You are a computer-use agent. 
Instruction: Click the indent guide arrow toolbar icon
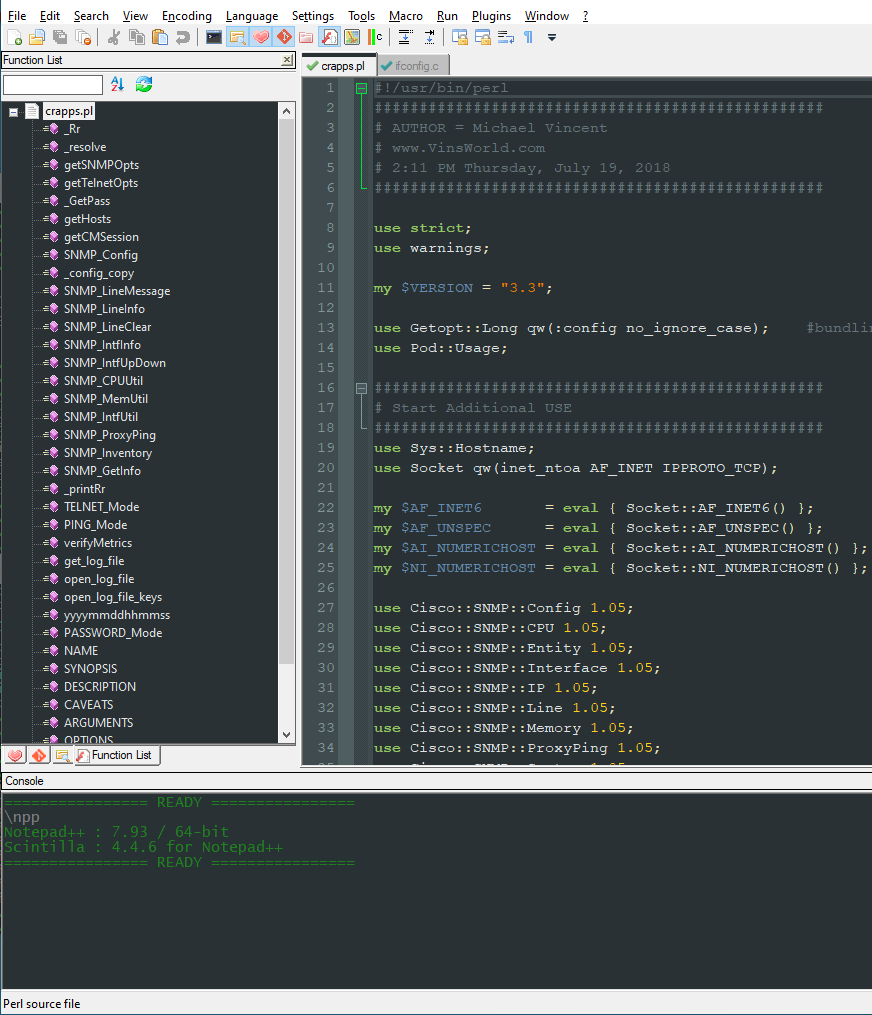coord(429,38)
